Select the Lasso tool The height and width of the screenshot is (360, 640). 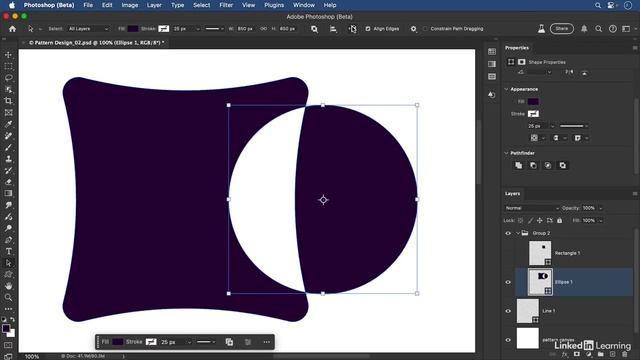point(8,78)
